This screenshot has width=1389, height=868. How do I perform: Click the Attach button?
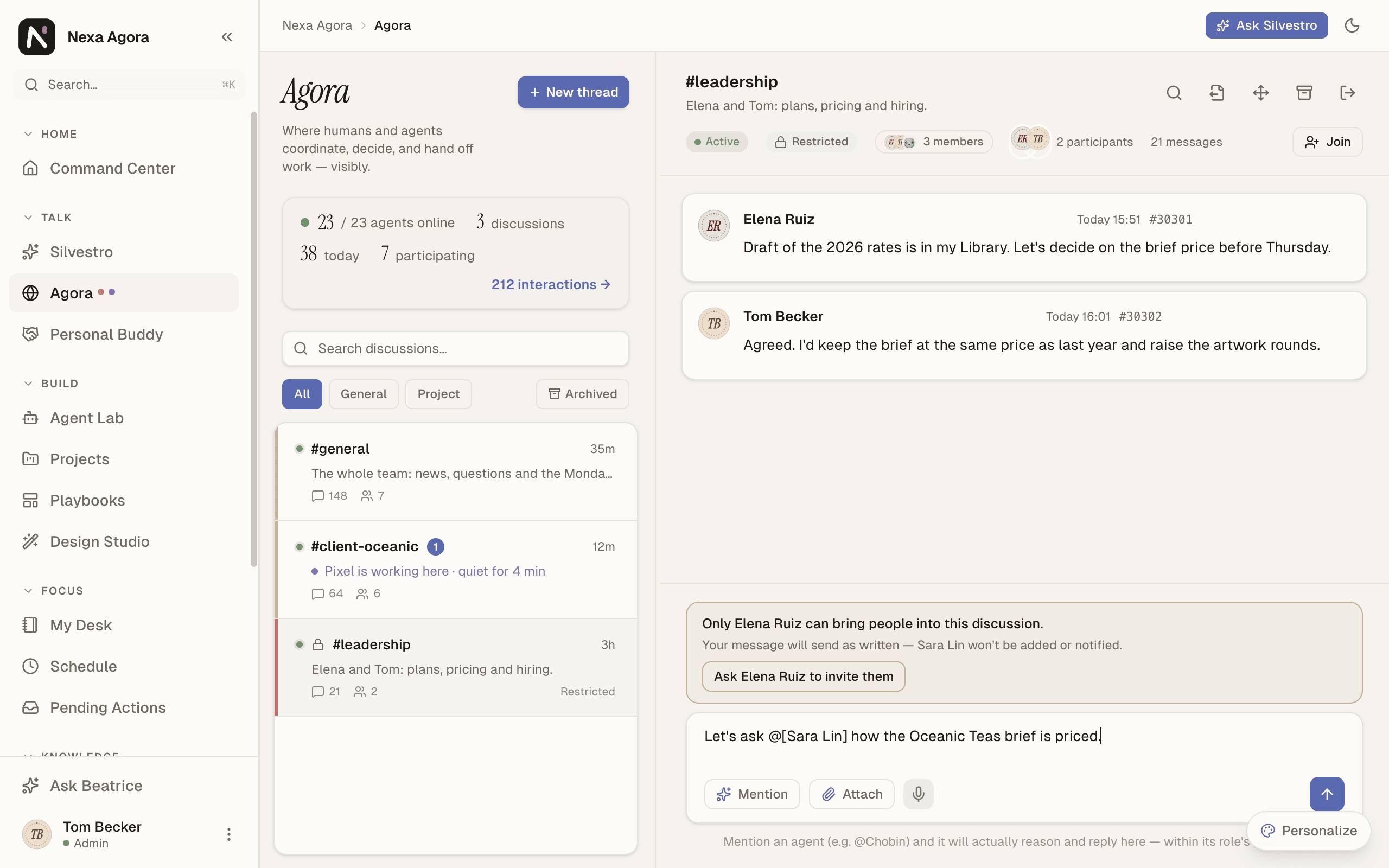[x=851, y=794]
